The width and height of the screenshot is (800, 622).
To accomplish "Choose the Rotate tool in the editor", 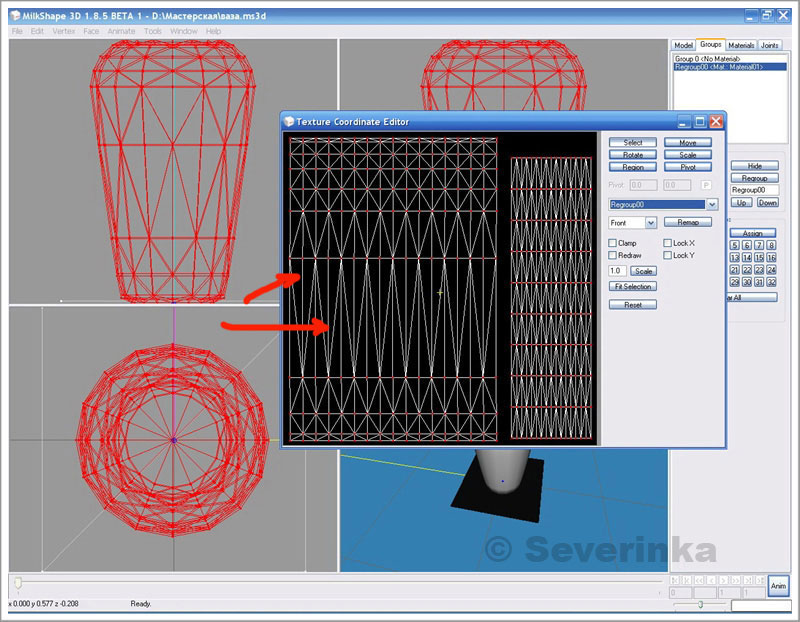I will click(x=632, y=155).
